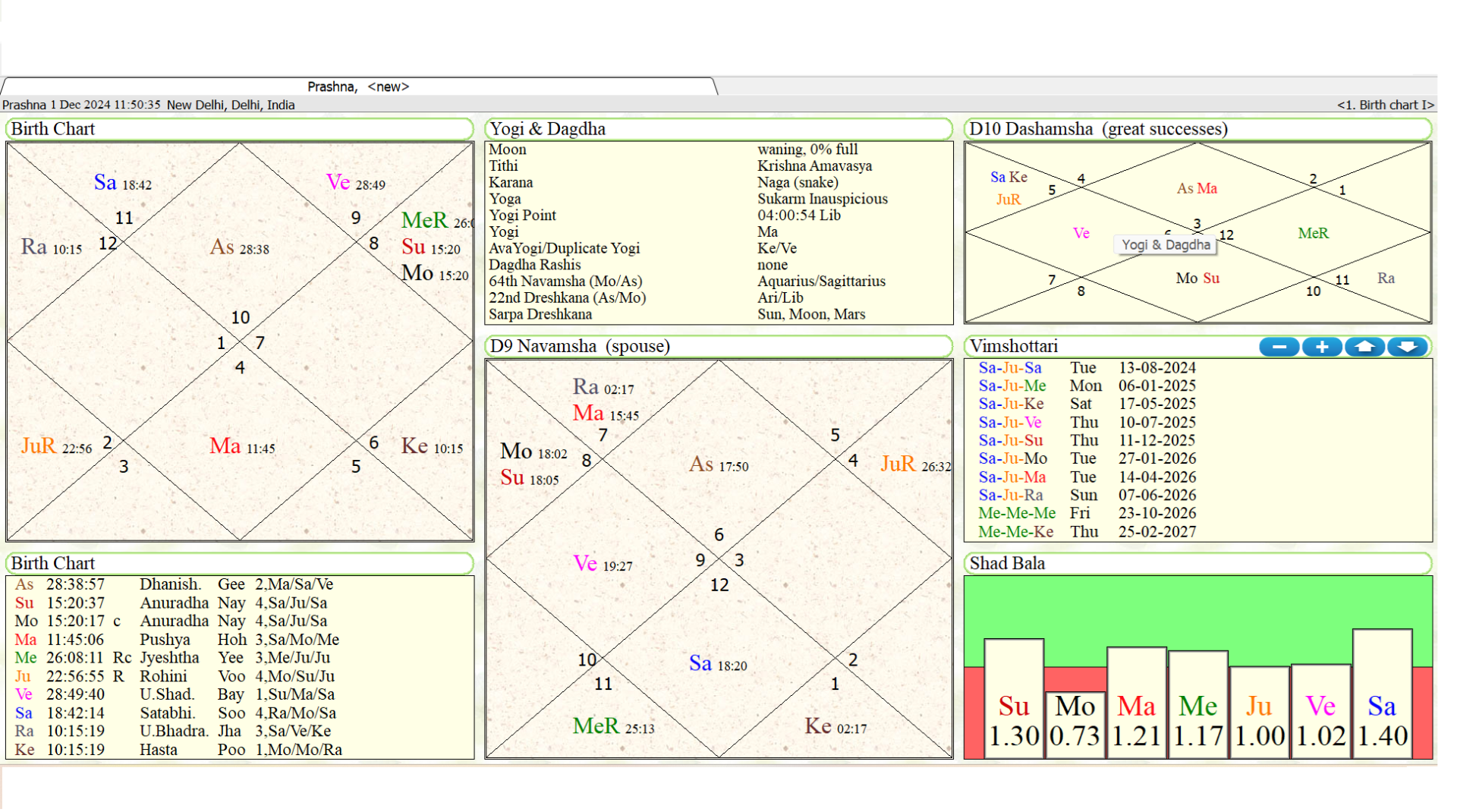Viewport: 1457px width, 812px height.
Task: Expand the Sa-Ju-Ra dasha period
Action: click(1012, 495)
